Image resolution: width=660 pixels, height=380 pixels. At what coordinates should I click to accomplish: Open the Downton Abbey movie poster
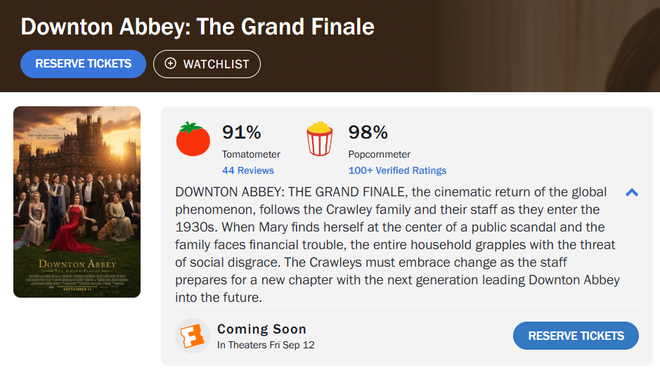77,202
